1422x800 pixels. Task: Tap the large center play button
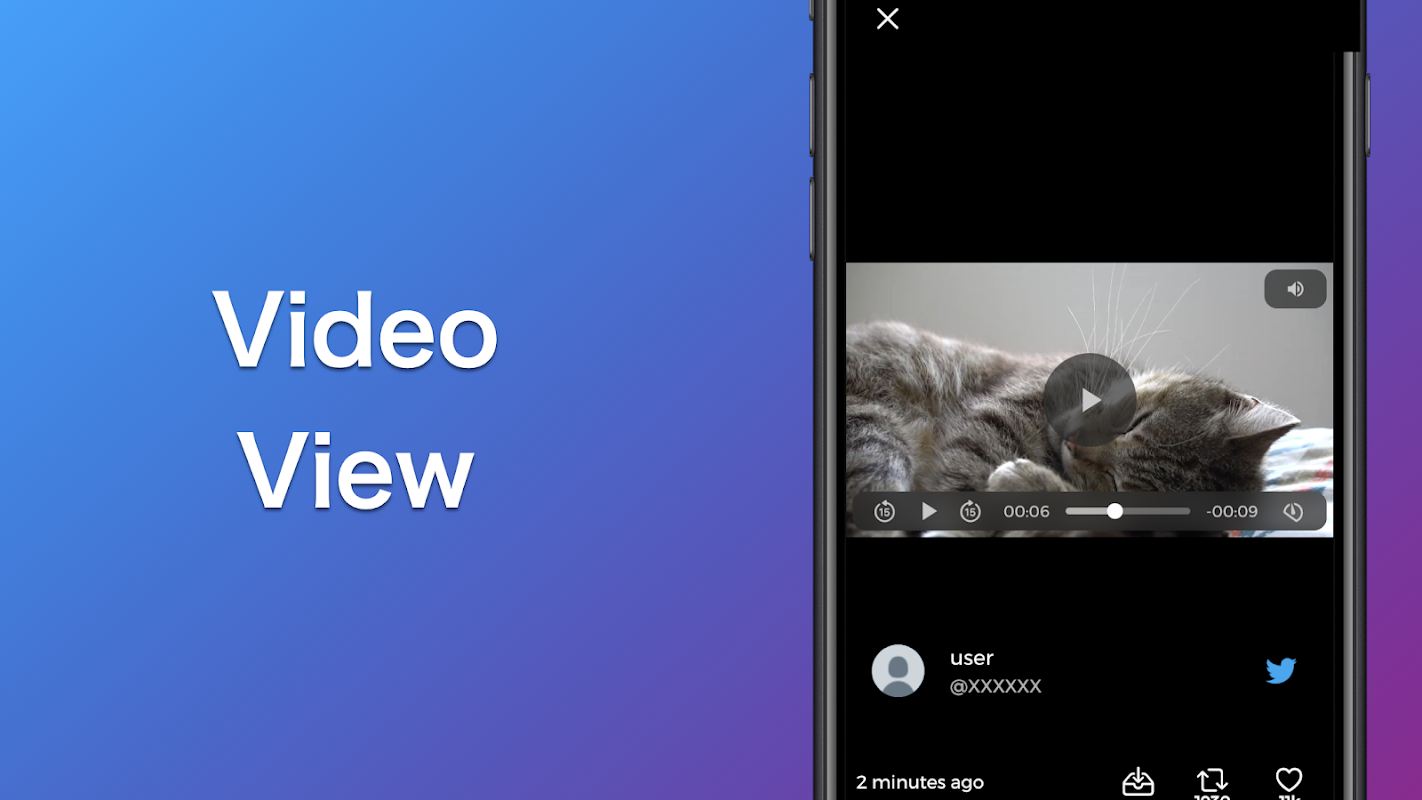pyautogui.click(x=1089, y=400)
